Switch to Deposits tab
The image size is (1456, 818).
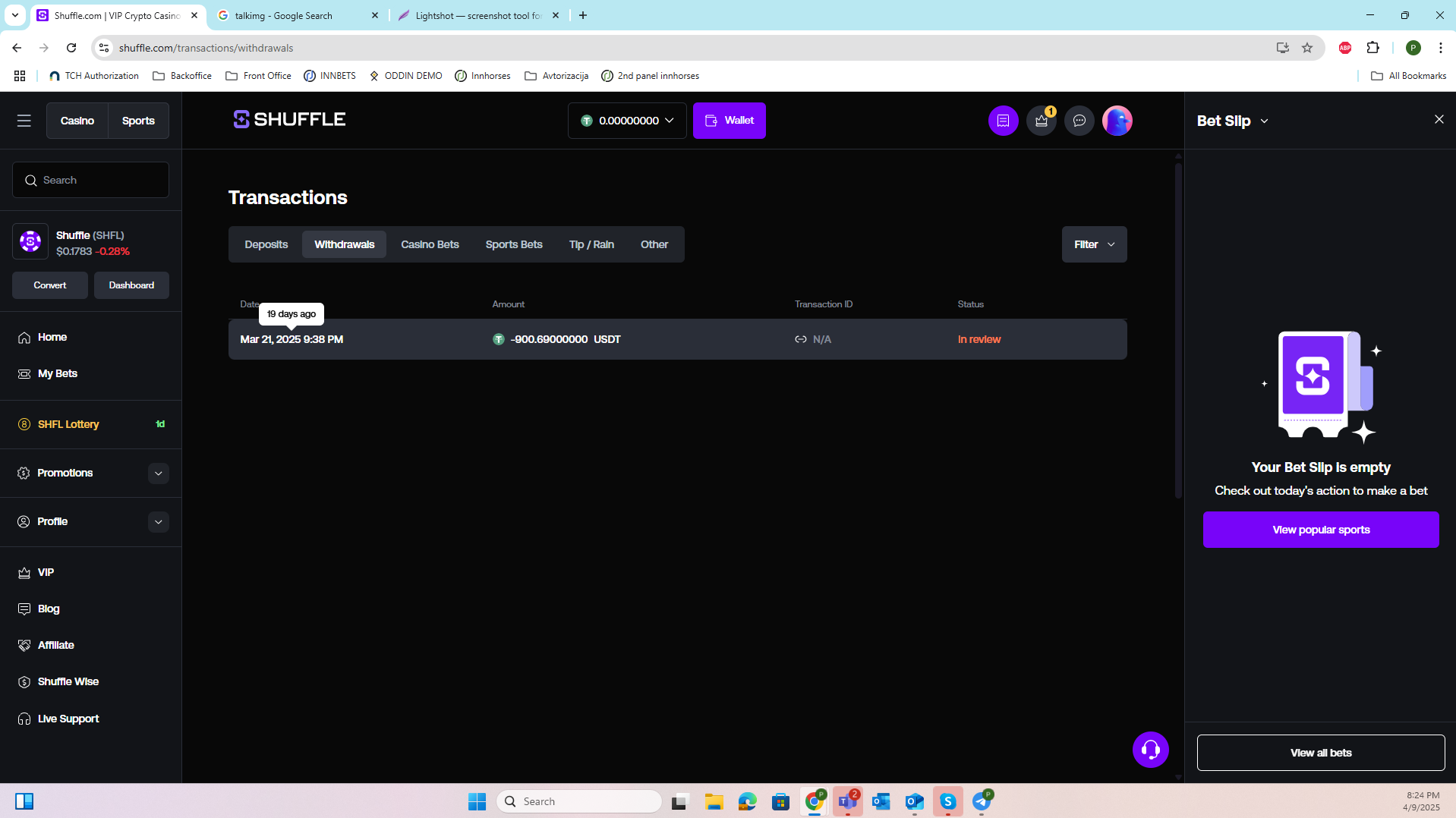pyautogui.click(x=266, y=244)
